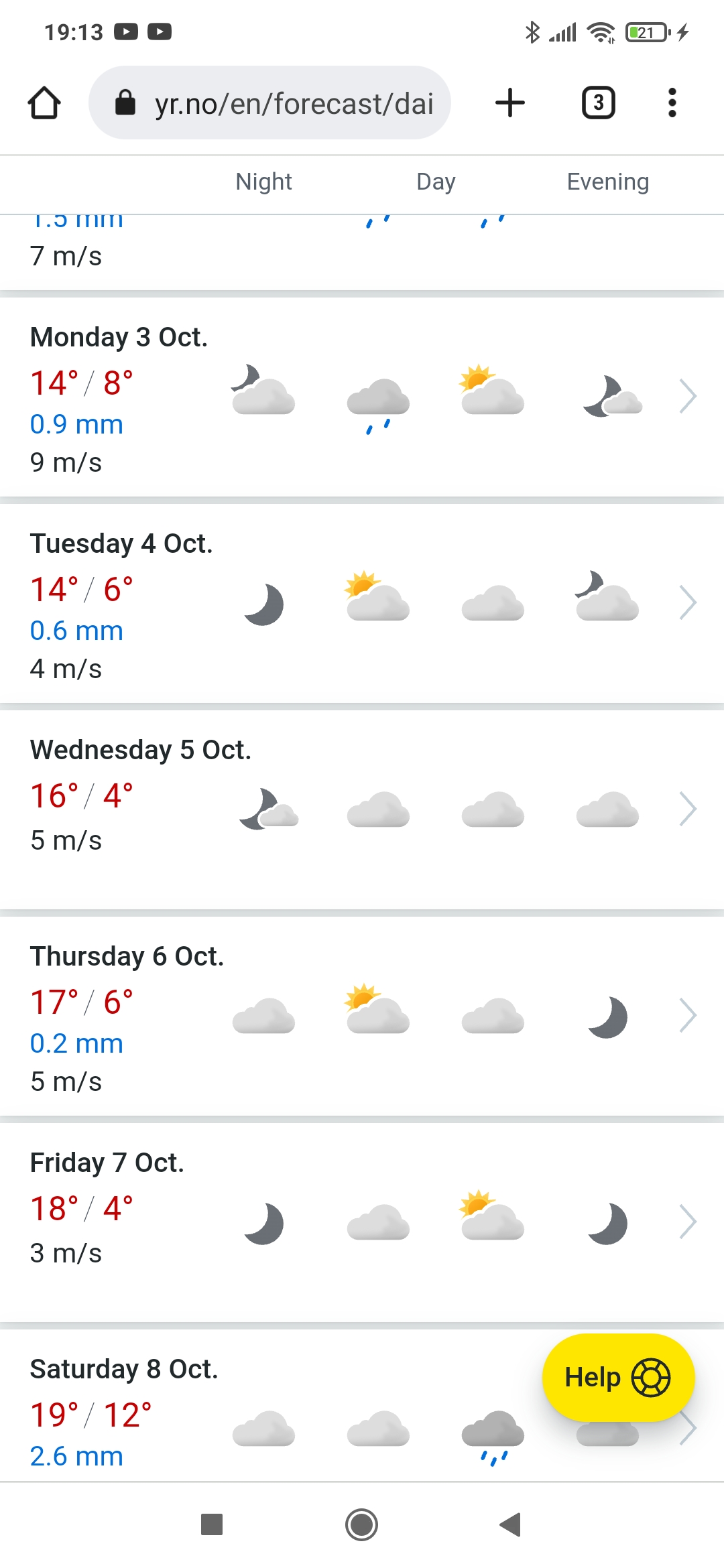Tap the Android back navigation button
The width and height of the screenshot is (724, 1568).
511,1524
